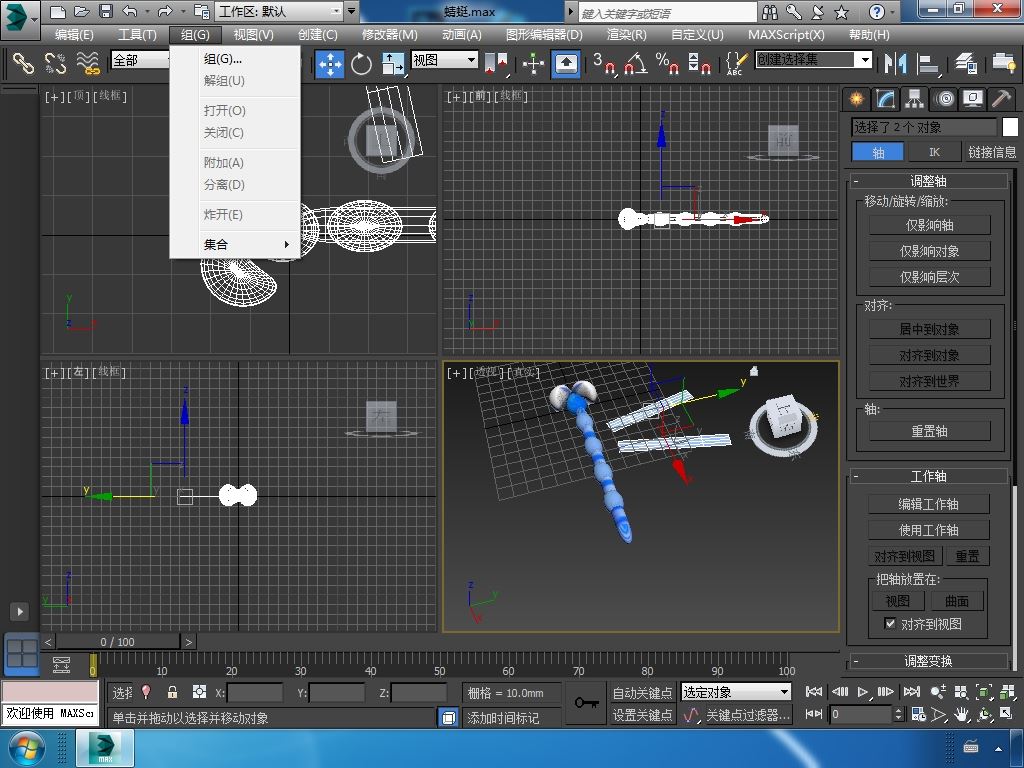The width and height of the screenshot is (1024, 768).
Task: Switch to the 链接信息 tab
Action: 991,152
